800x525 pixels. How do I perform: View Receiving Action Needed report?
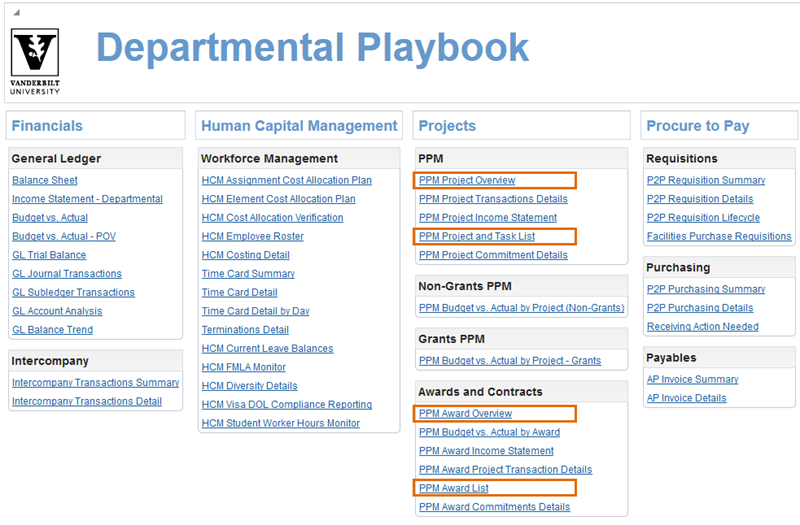pyautogui.click(x=702, y=327)
